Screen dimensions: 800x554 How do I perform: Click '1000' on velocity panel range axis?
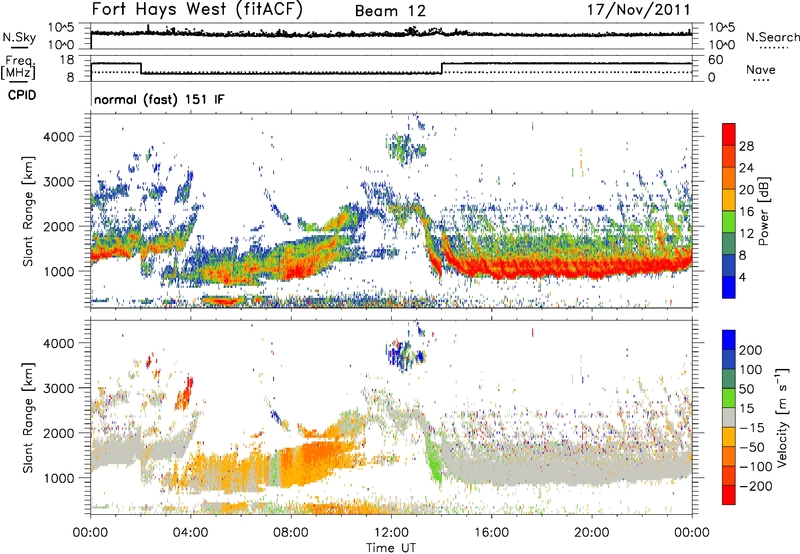coord(58,478)
